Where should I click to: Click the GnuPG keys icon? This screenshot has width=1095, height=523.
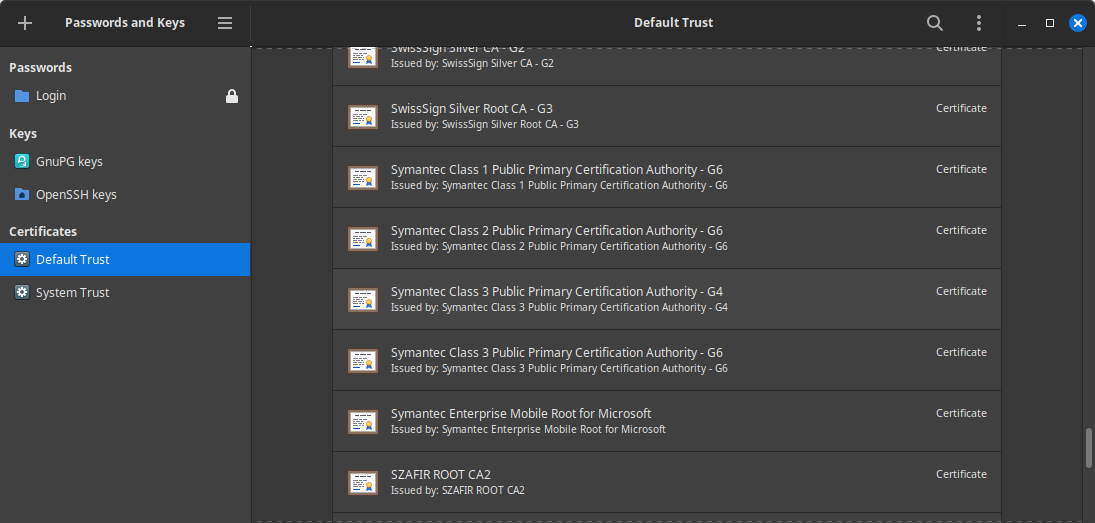click(x=22, y=161)
